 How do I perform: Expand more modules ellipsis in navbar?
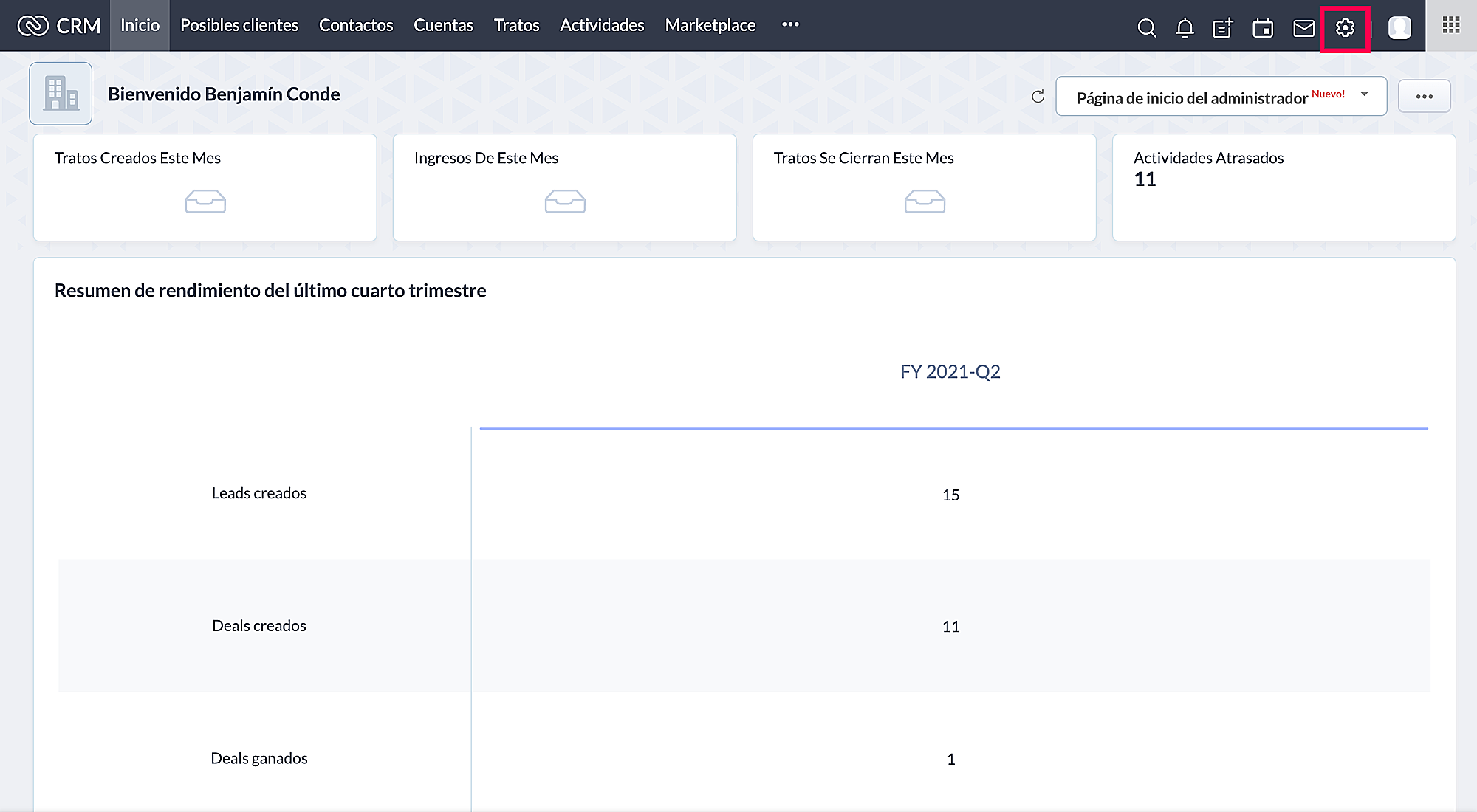[x=790, y=24]
